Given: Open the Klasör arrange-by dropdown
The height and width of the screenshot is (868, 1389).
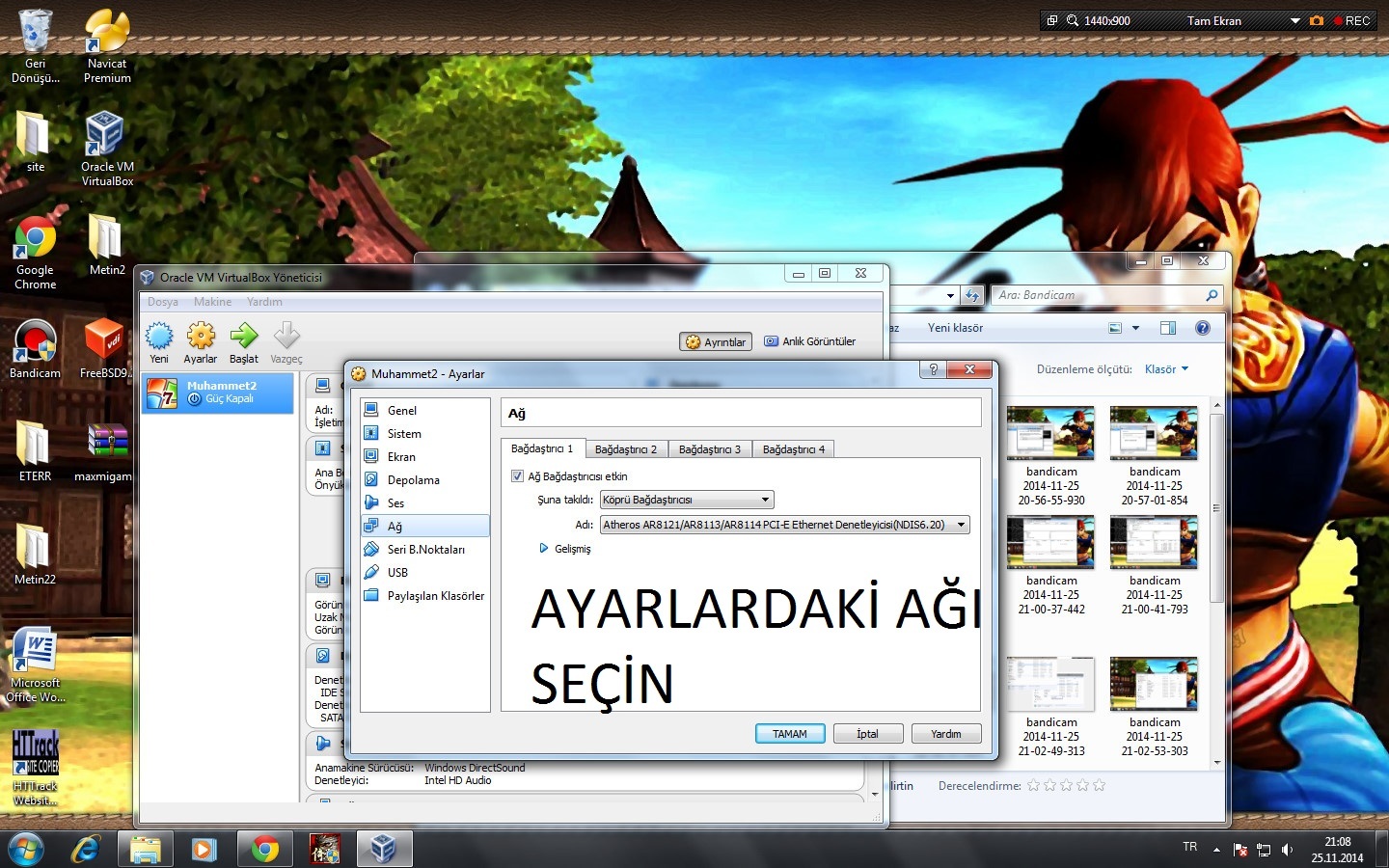Looking at the screenshot, I should (1167, 369).
